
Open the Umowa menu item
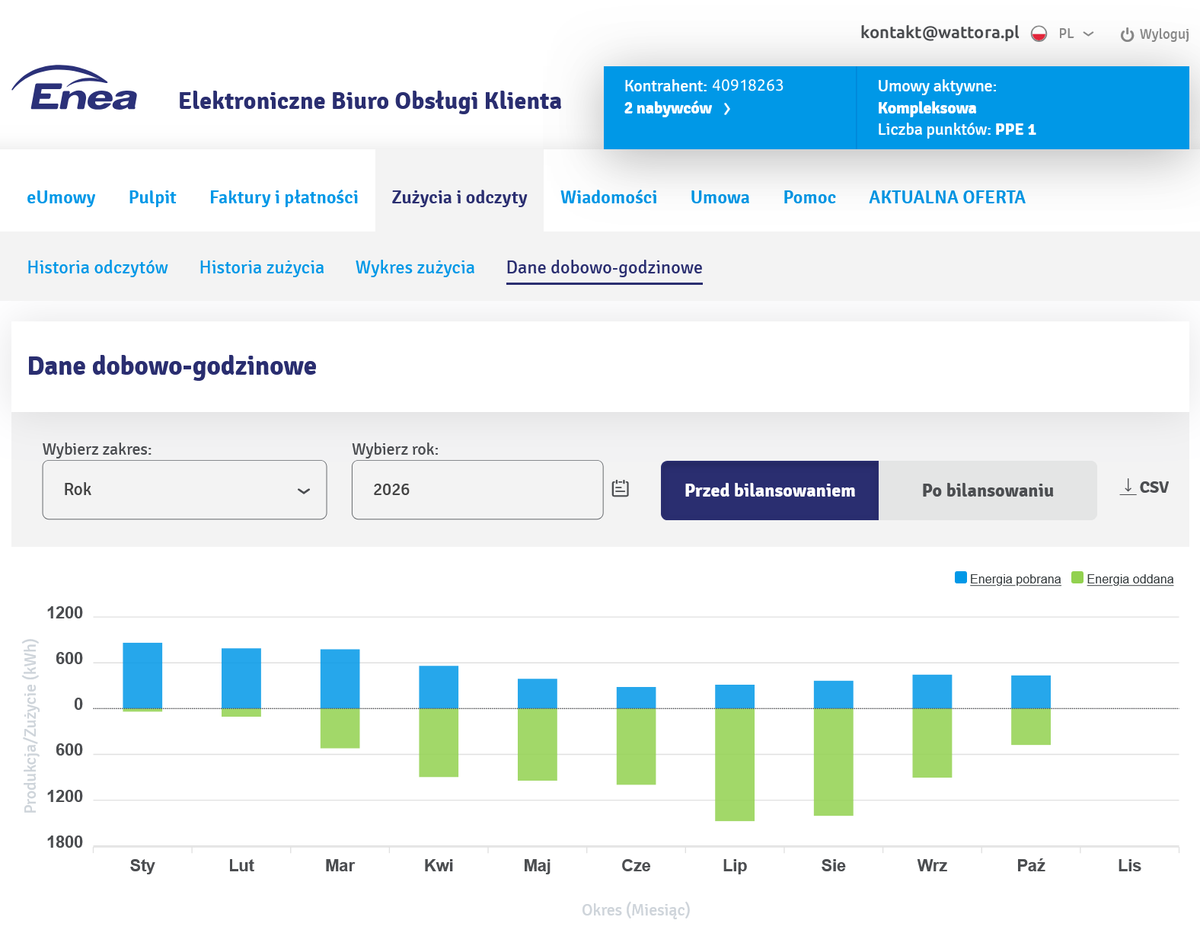[x=720, y=197]
